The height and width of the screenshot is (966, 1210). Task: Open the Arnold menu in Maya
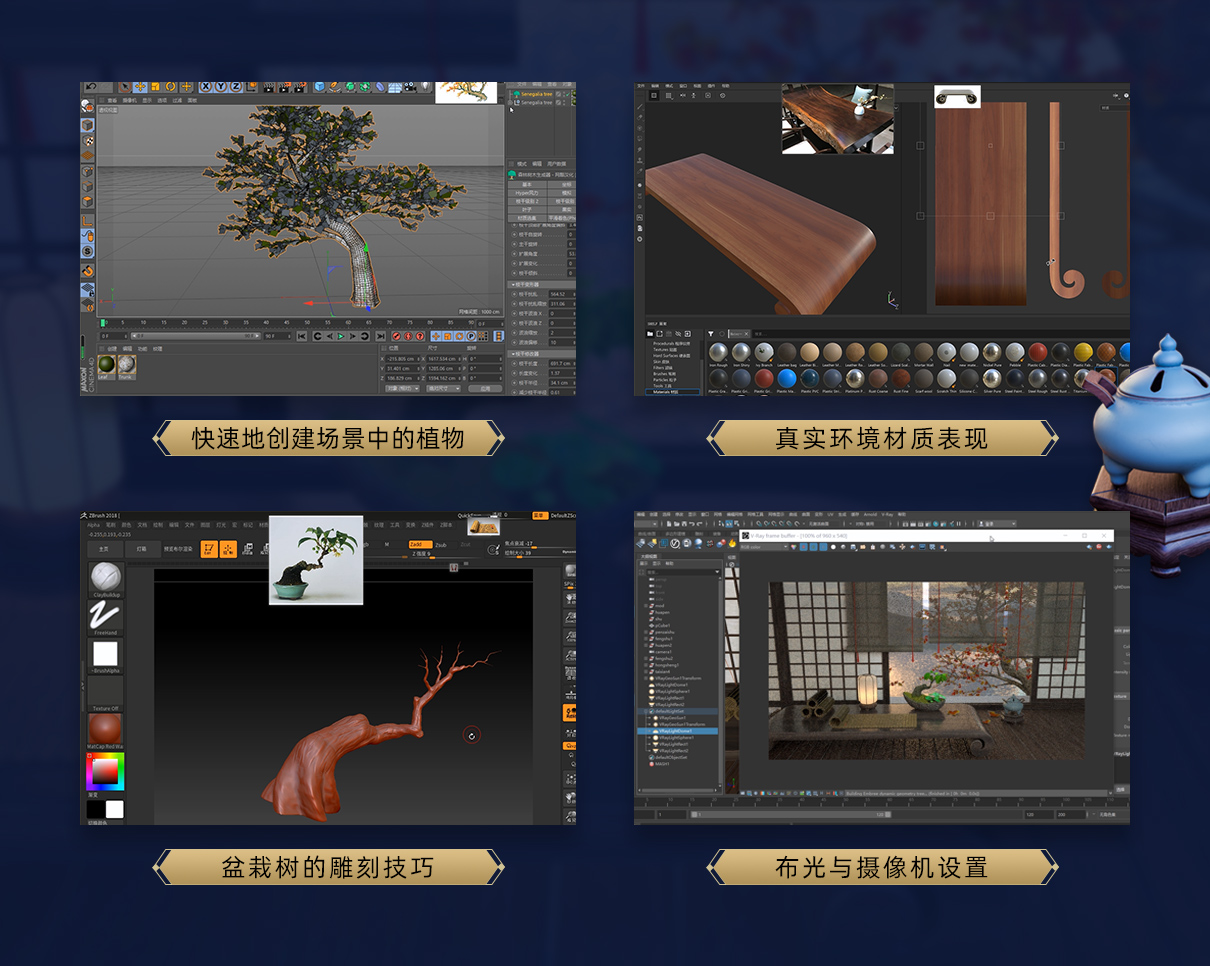coord(870,515)
